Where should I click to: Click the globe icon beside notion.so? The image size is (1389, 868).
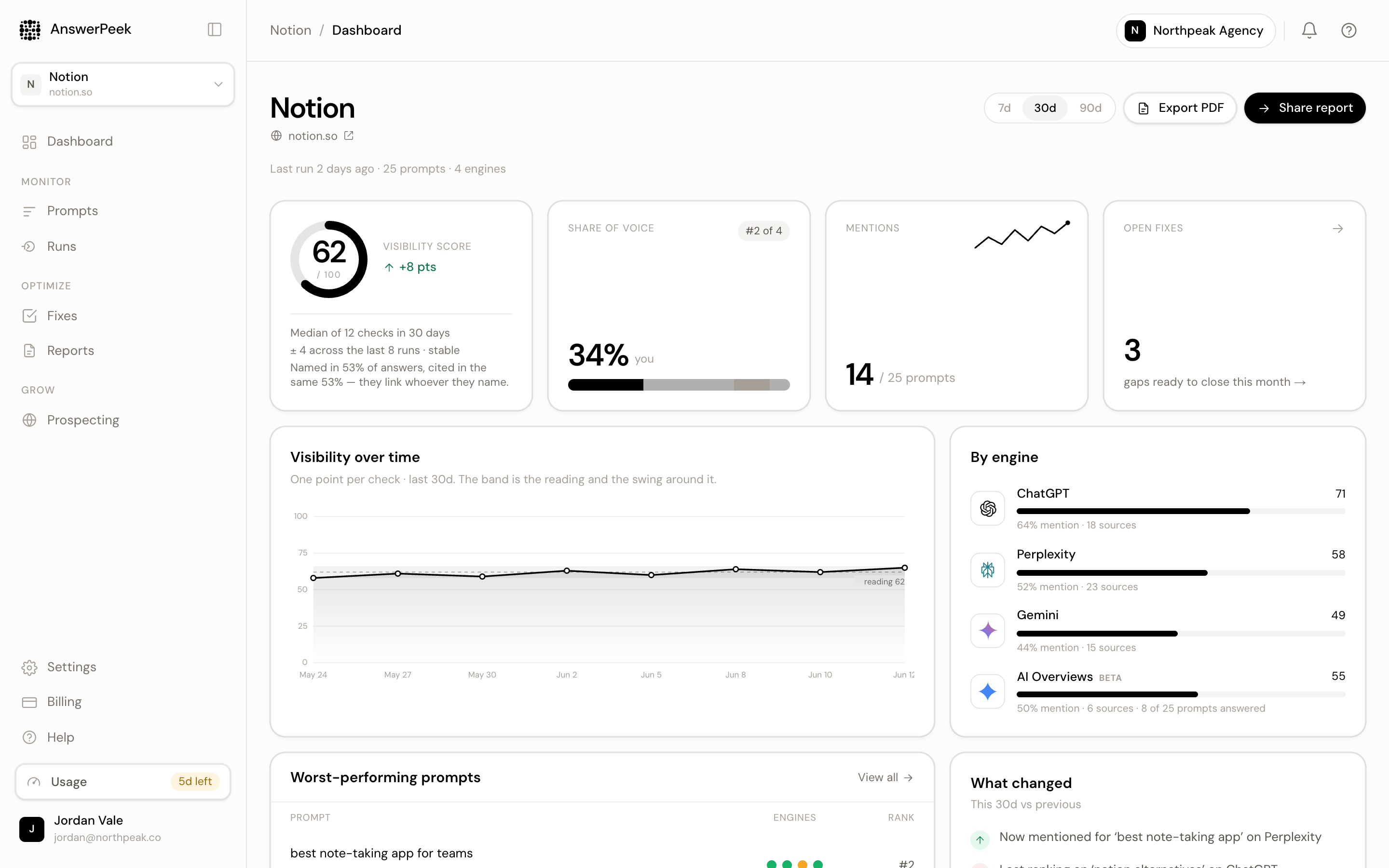click(x=276, y=136)
